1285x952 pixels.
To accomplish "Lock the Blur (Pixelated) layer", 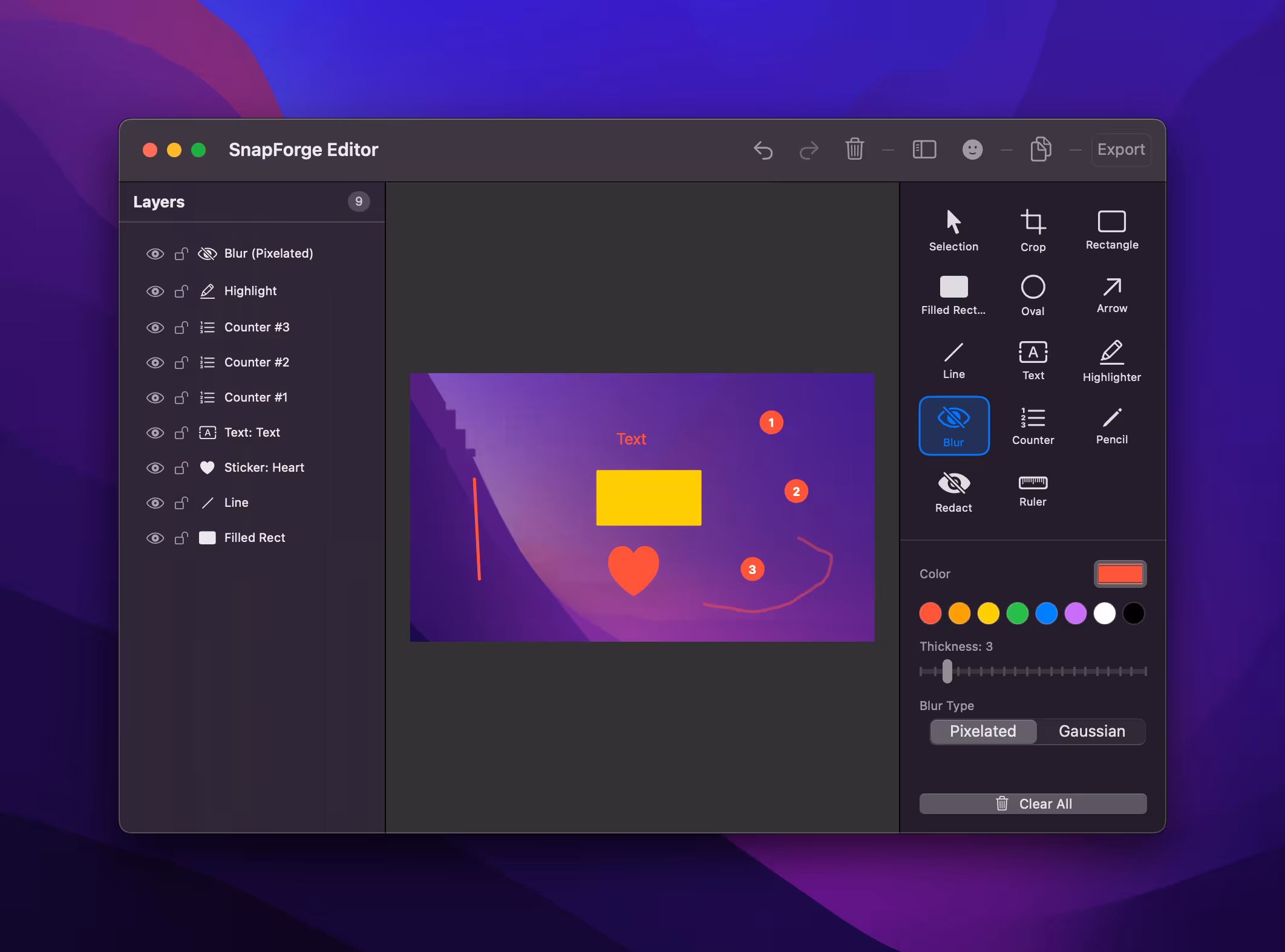I will click(181, 253).
